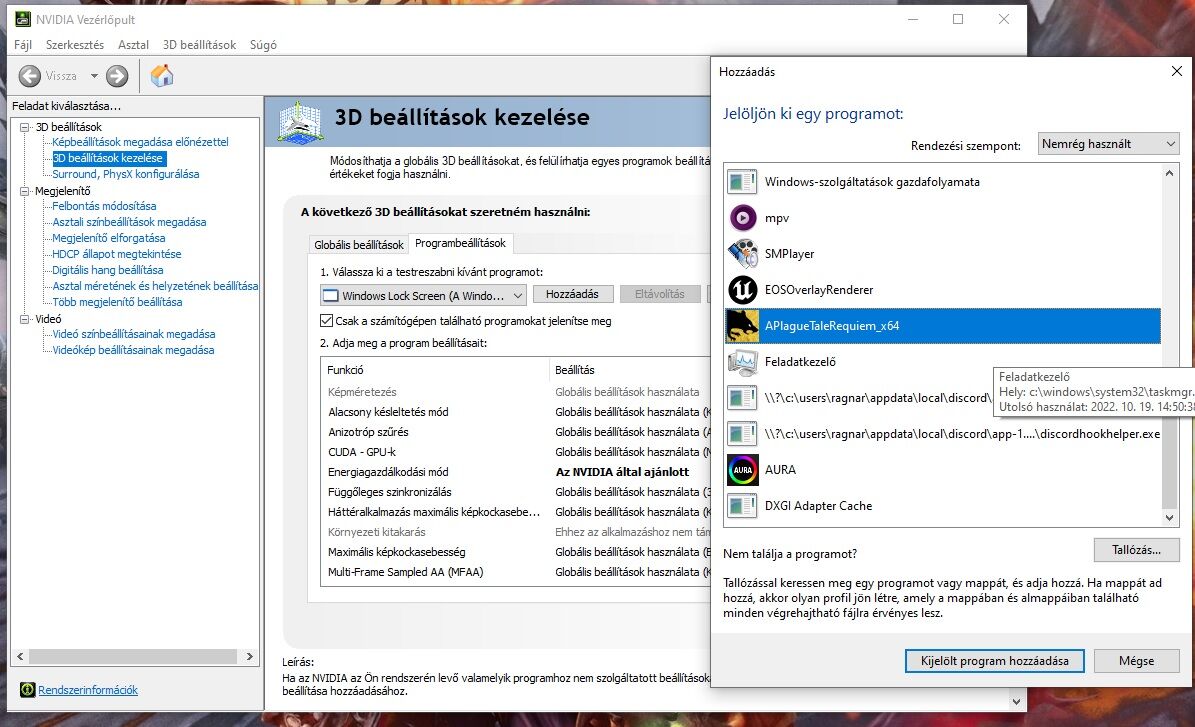Select the SMPlayer program icon

(x=742, y=254)
